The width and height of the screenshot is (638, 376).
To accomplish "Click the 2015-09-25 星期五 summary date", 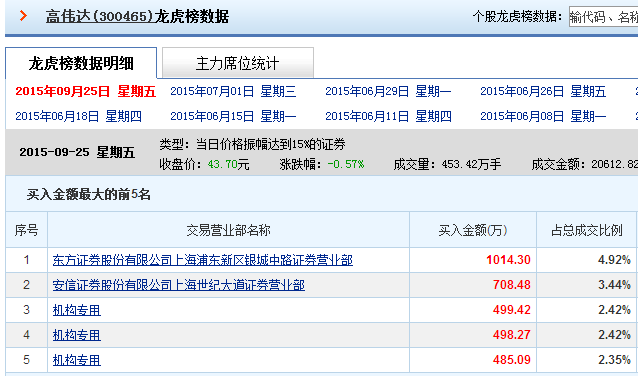I will (77, 152).
